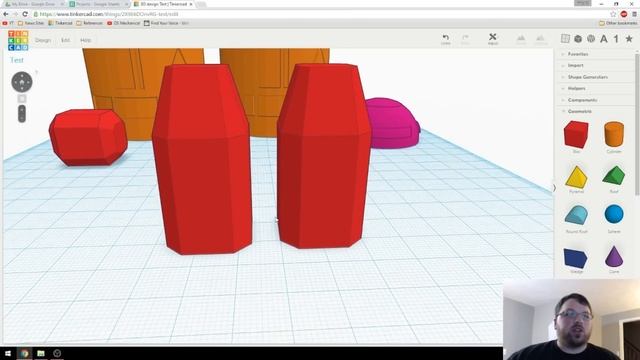Select the globe shapes category icon

[x=591, y=39]
